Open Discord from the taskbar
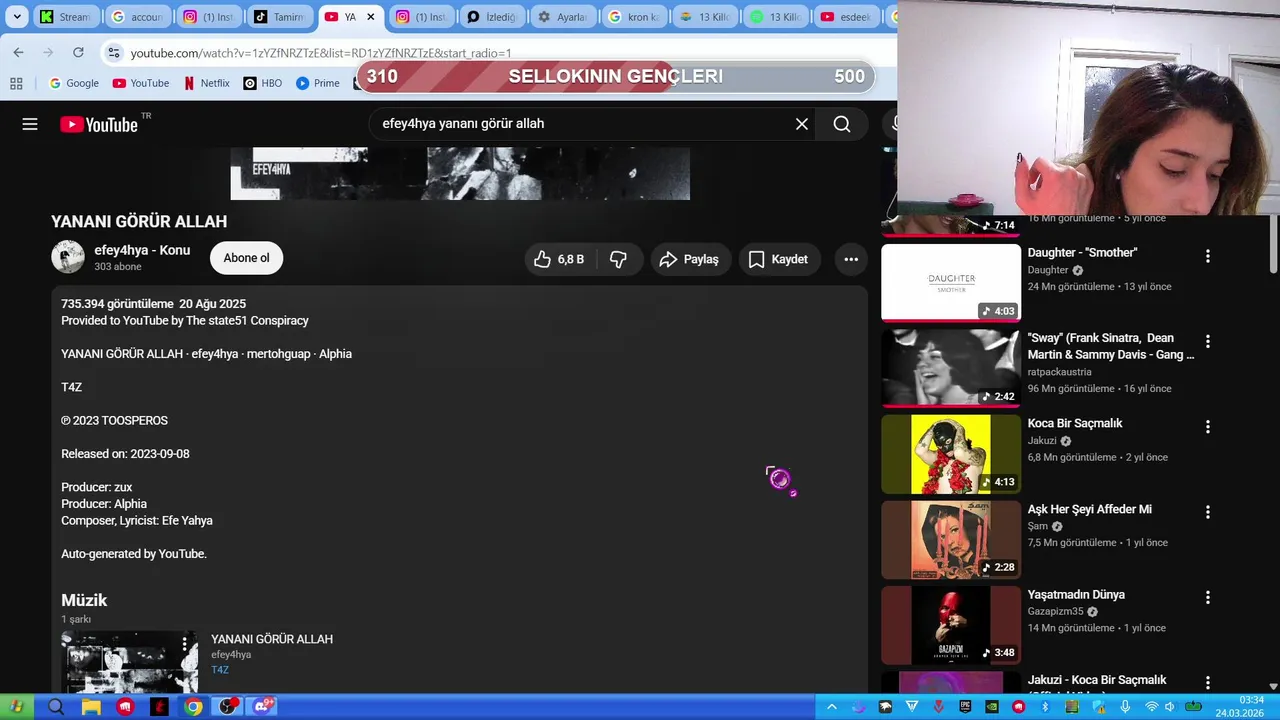This screenshot has height=720, width=1280. pyautogui.click(x=262, y=707)
